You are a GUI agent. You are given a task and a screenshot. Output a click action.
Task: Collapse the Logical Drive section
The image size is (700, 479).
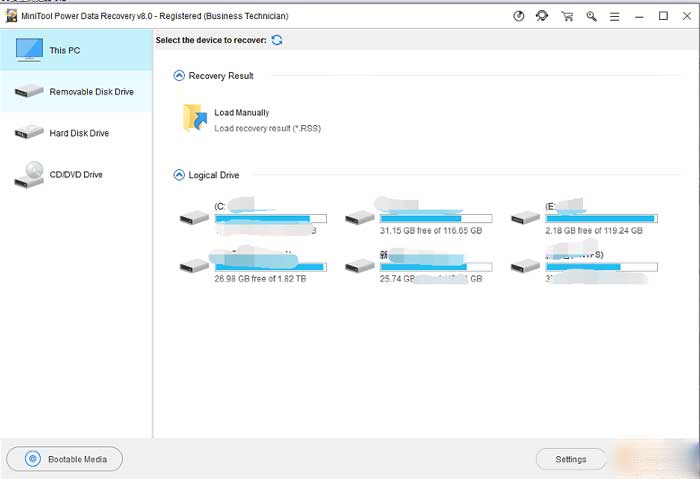179,175
